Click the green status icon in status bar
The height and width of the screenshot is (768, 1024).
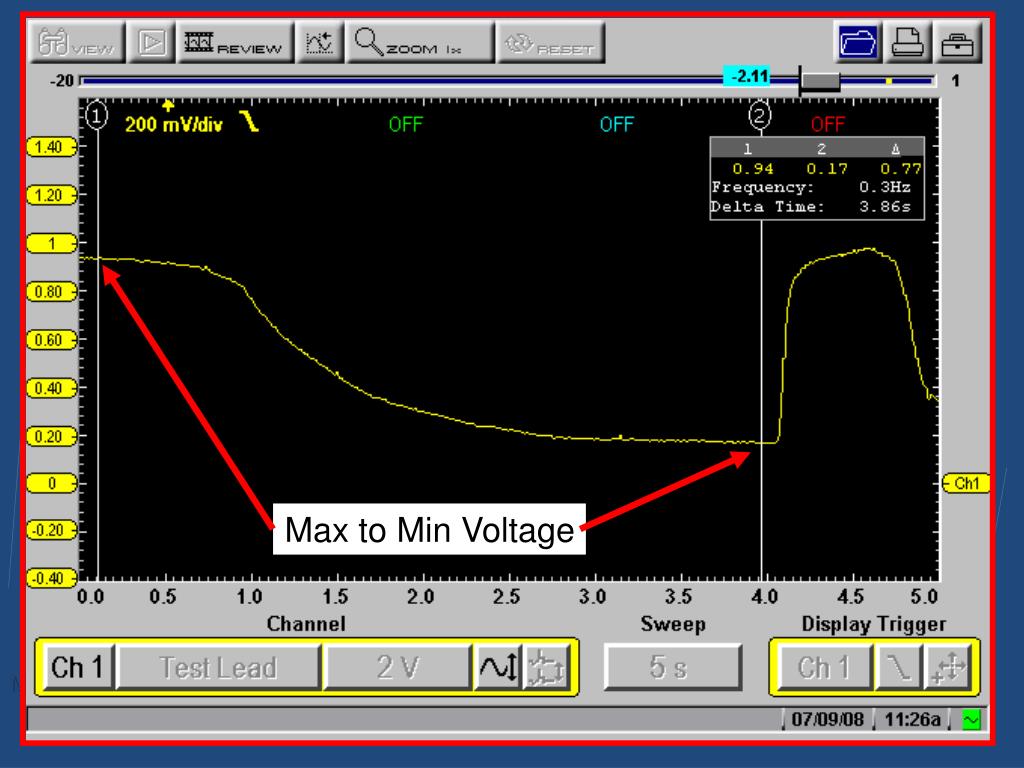(971, 720)
